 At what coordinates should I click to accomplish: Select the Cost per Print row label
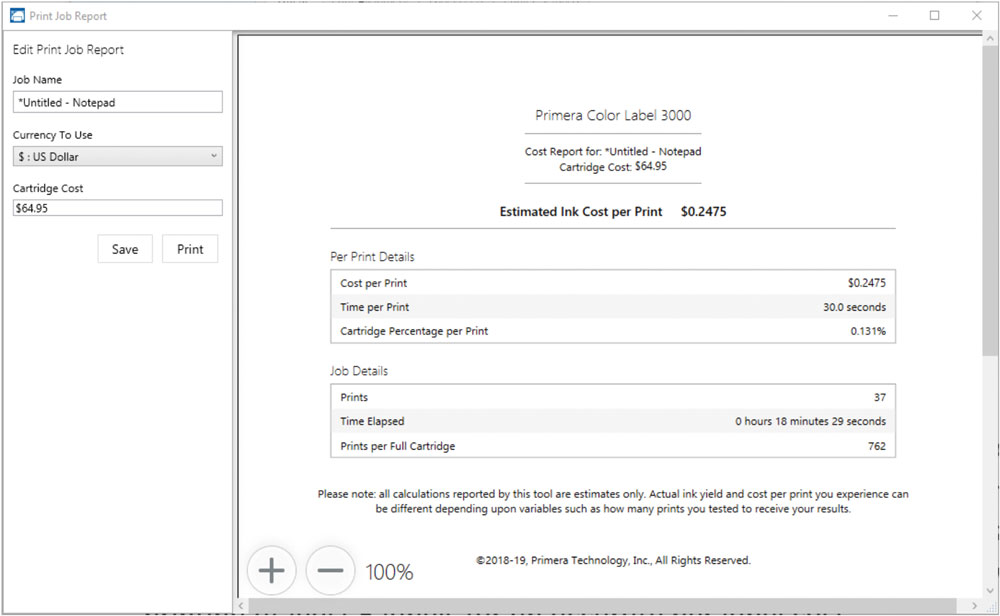[374, 283]
